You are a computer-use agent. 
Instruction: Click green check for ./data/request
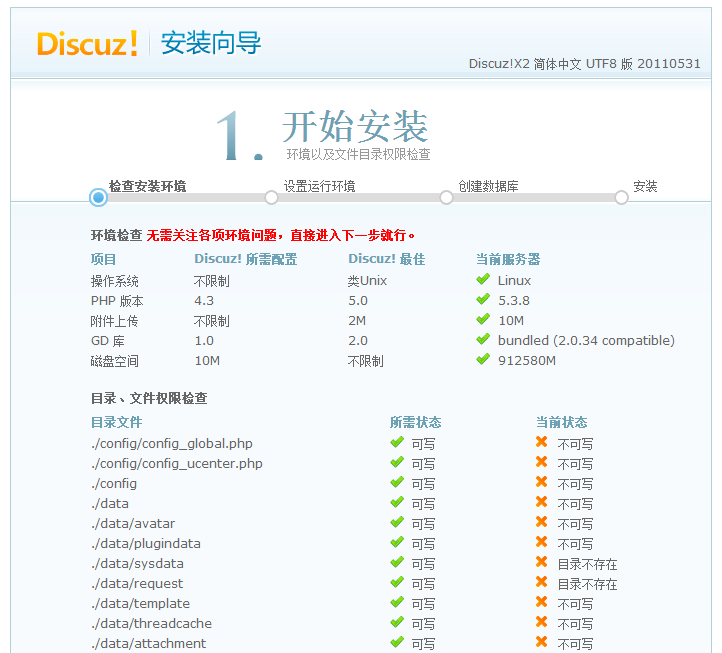[x=397, y=582]
